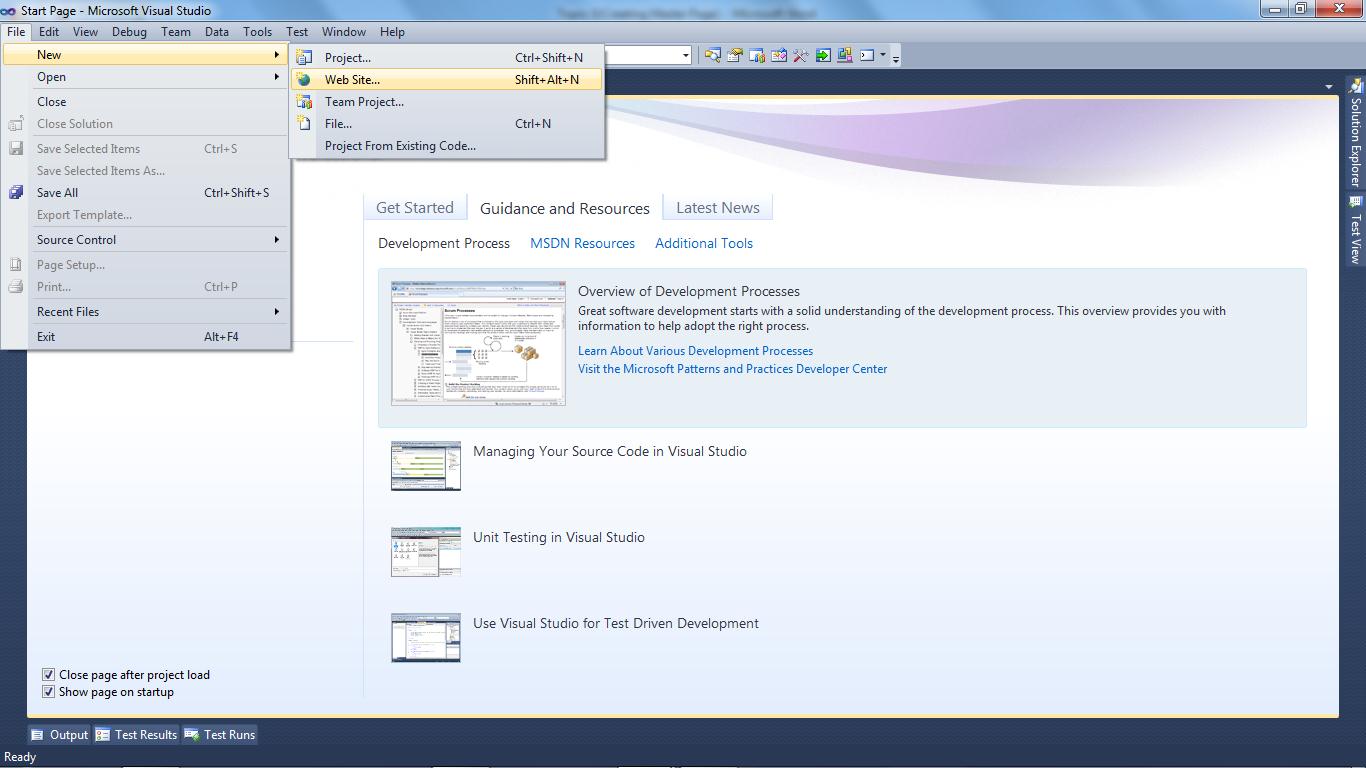Open the Edit menu

(49, 32)
